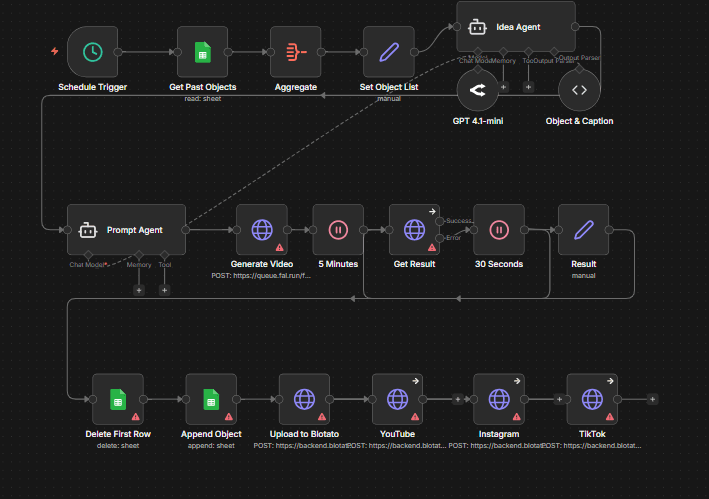Select the Prompt Agent node

pyautogui.click(x=127, y=229)
